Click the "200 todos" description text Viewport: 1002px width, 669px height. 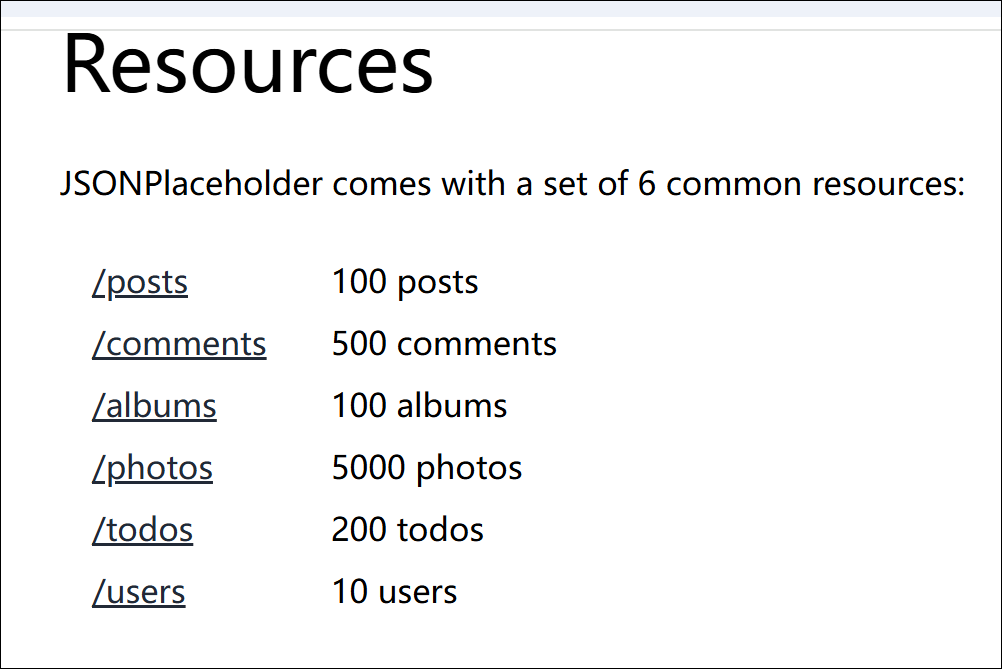pyautogui.click(x=408, y=530)
